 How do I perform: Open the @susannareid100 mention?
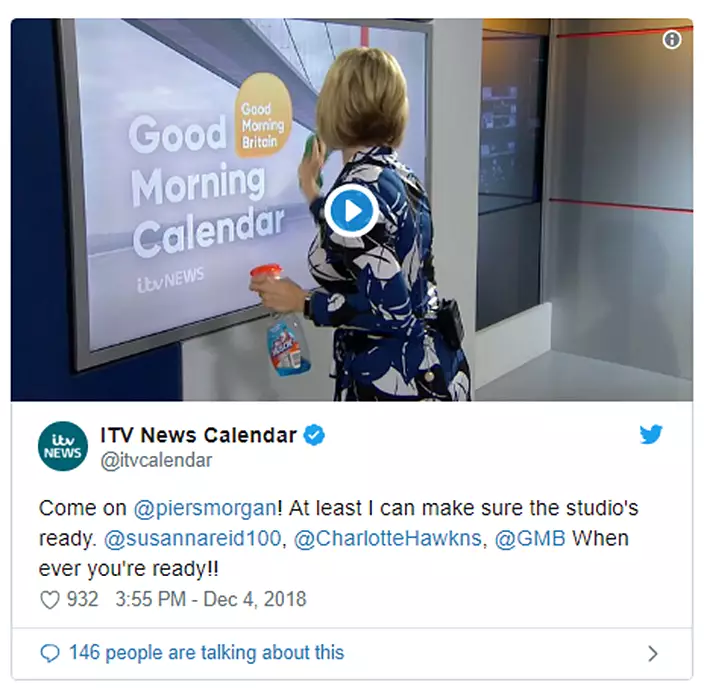click(x=193, y=538)
